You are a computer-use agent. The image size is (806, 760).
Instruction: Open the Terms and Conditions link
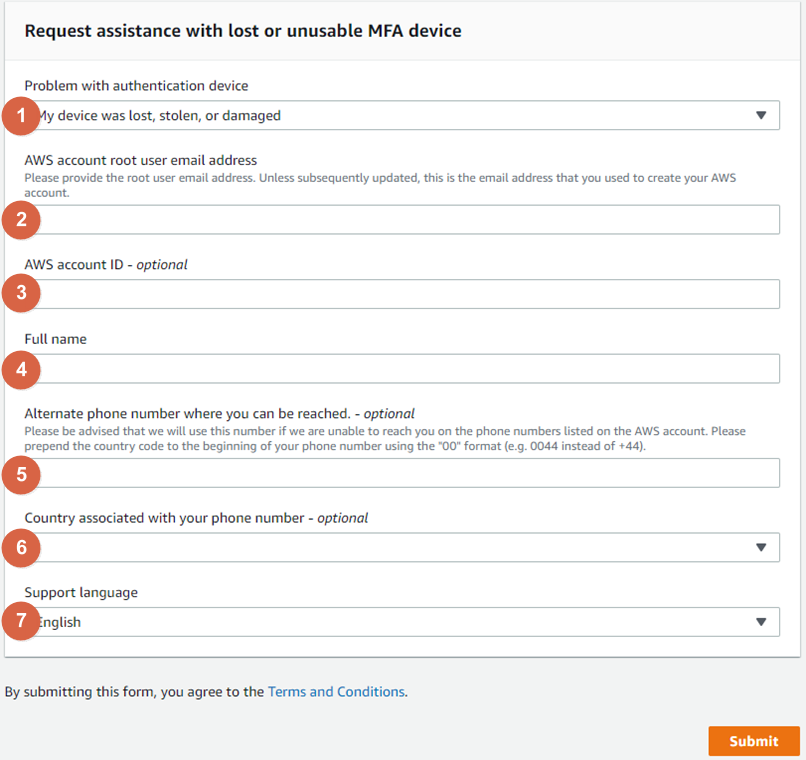[x=336, y=692]
